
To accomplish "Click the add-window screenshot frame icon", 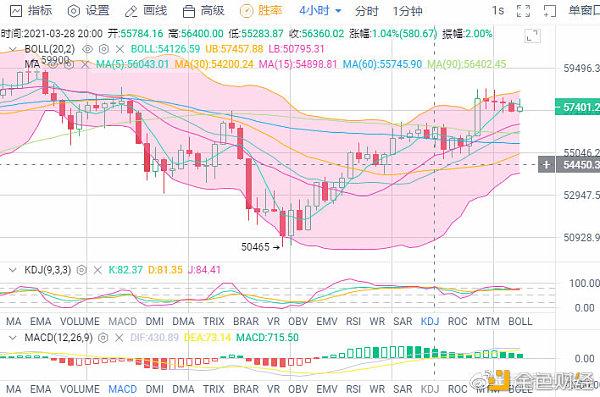I will point(550,11).
